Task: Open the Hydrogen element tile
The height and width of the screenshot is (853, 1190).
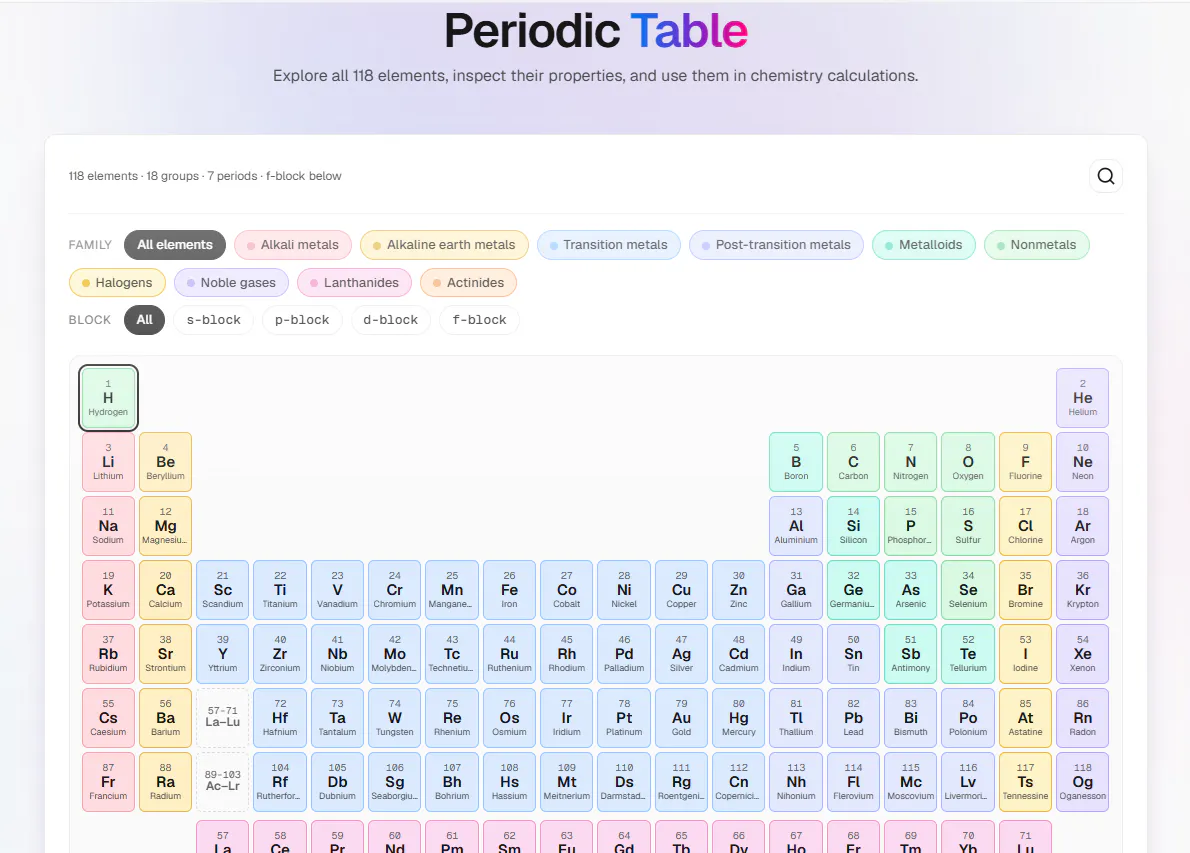Action: coord(109,398)
